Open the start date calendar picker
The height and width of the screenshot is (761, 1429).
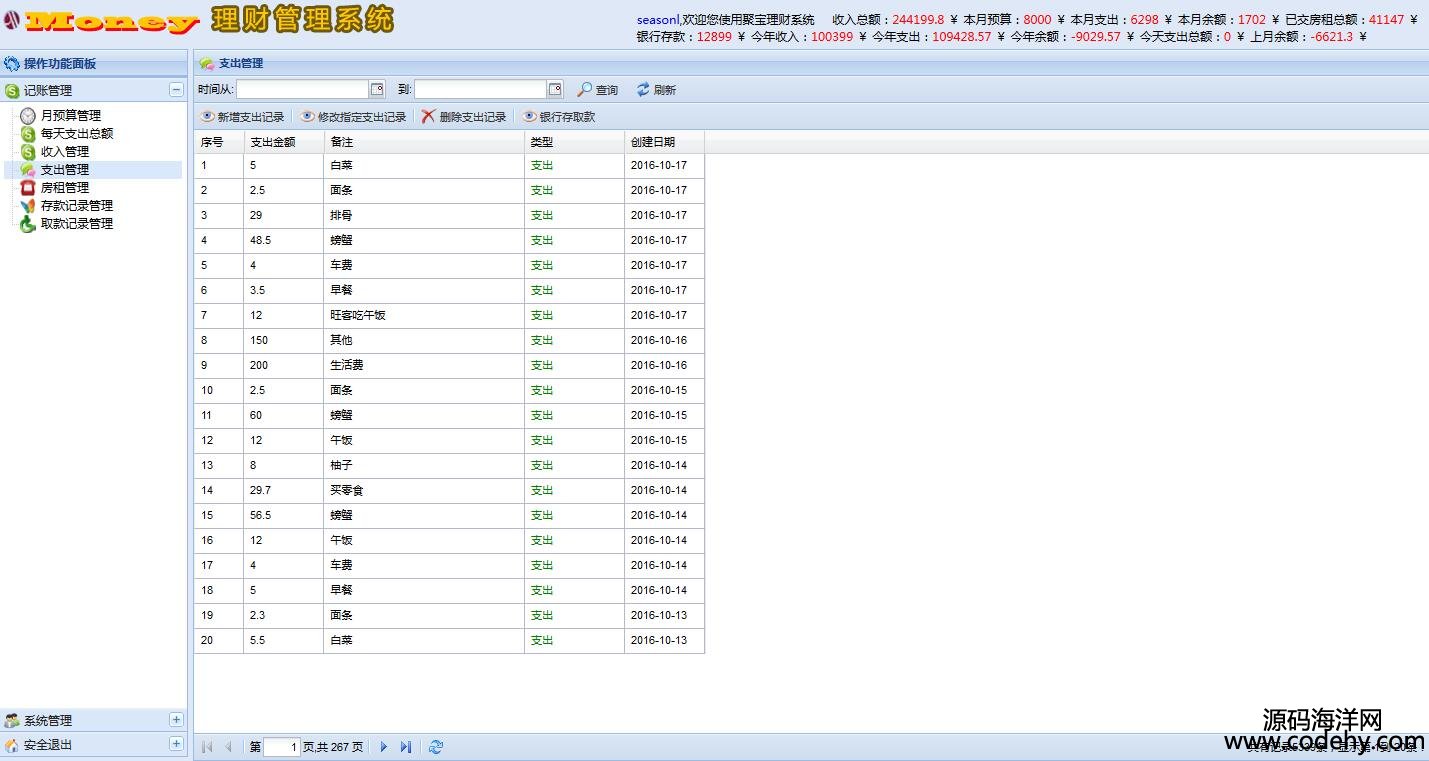point(377,90)
